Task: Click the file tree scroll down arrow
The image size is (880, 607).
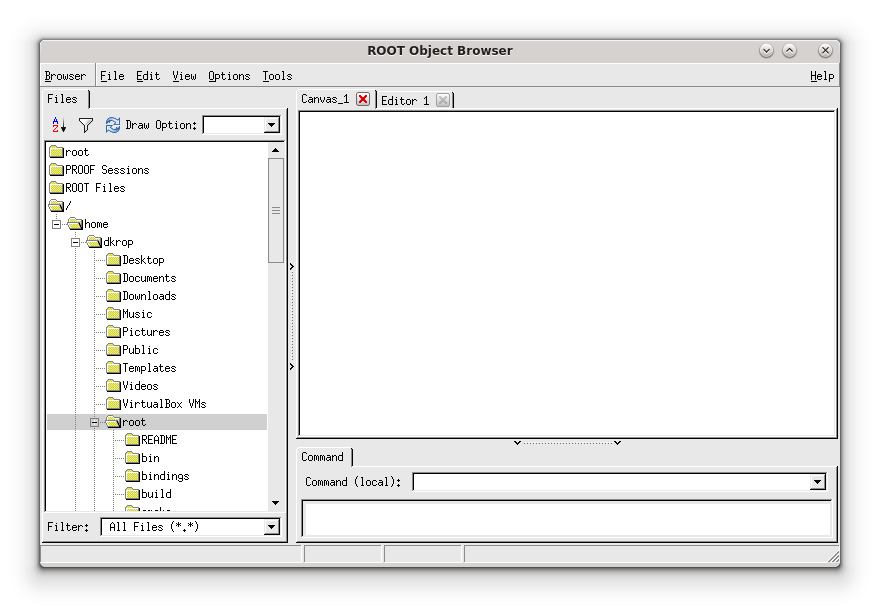Action: pyautogui.click(x=276, y=503)
